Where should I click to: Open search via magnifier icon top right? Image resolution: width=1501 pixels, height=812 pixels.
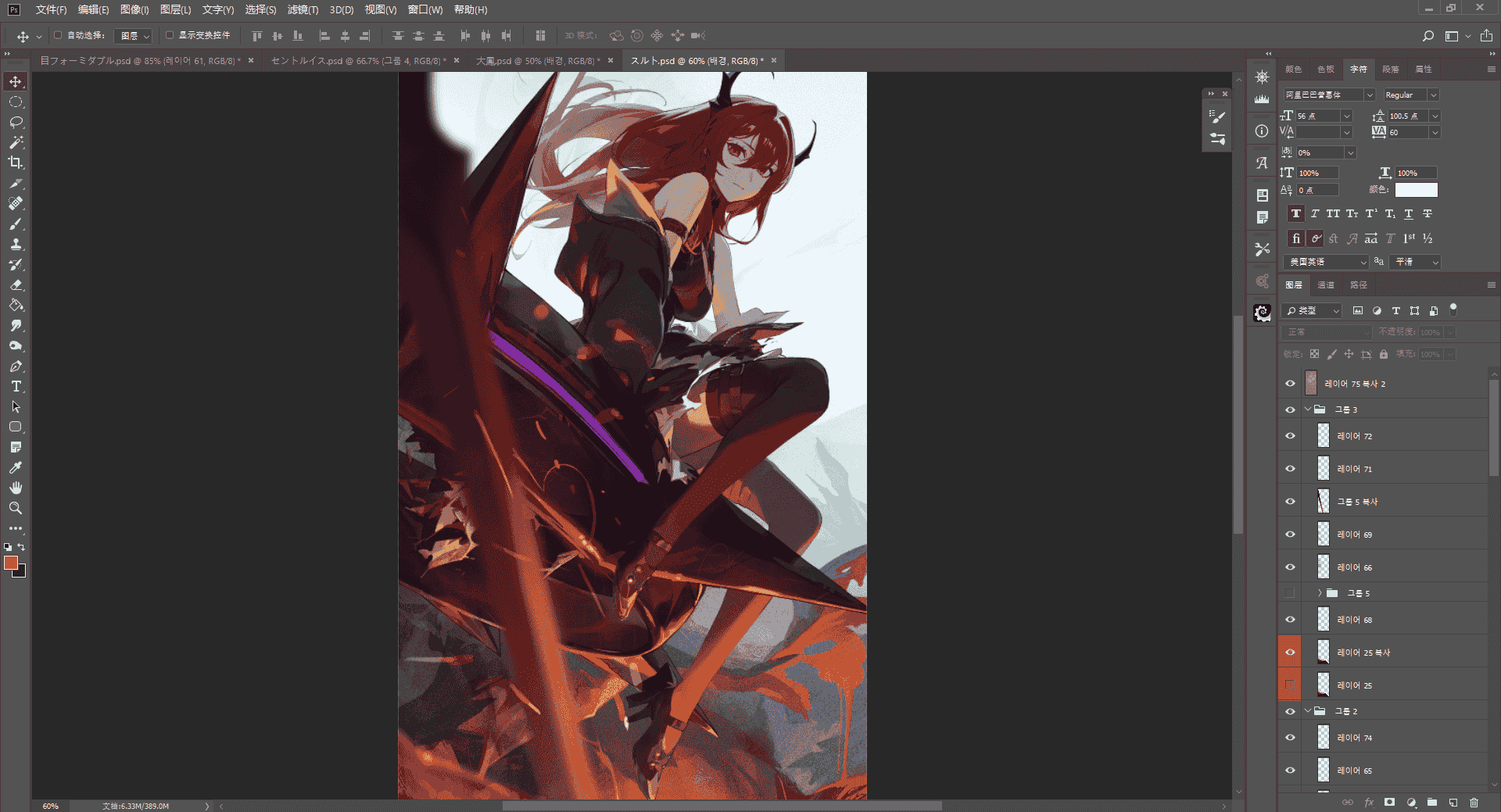1428,36
